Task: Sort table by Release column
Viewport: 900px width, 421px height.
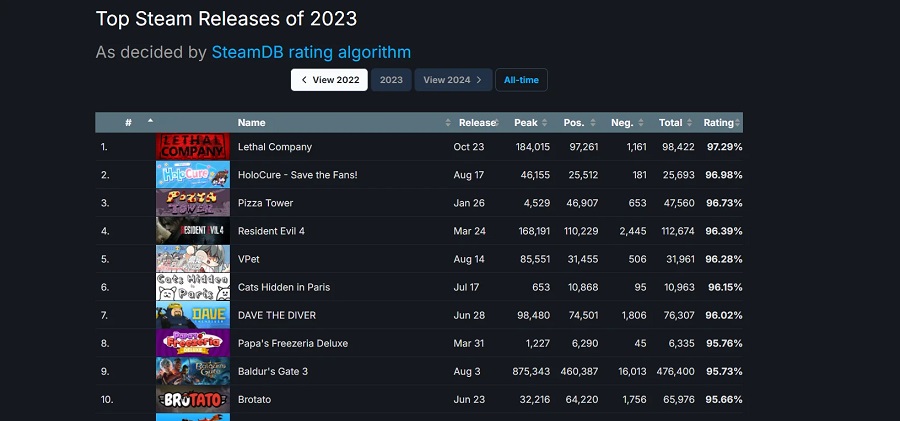Action: 477,122
